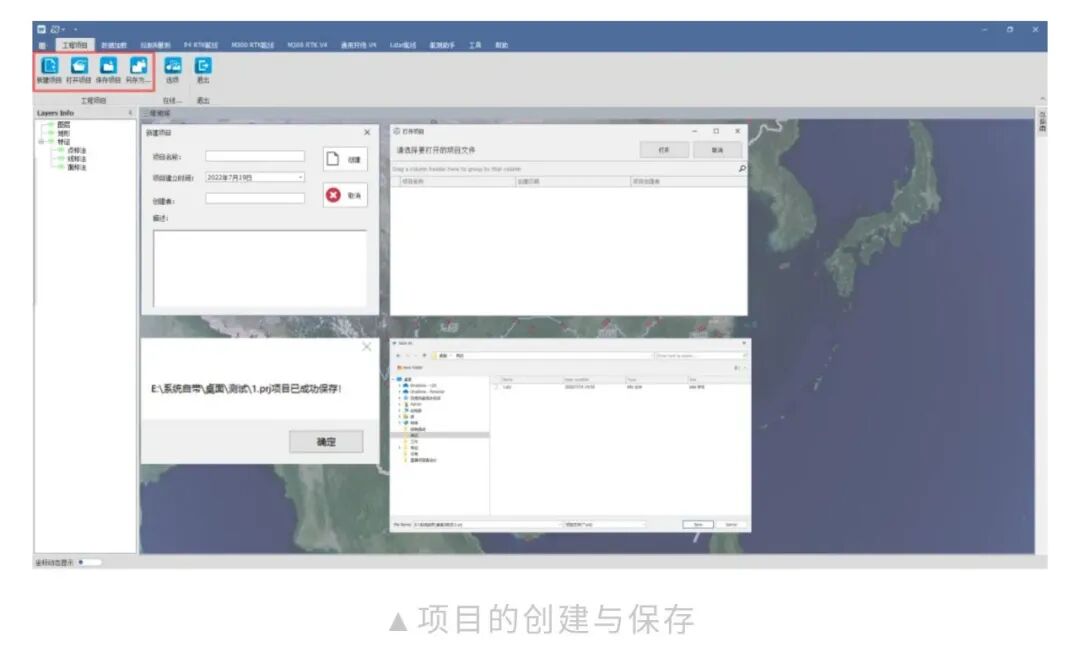This screenshot has width=1080, height=658.
Task: Click Save in the Save As dialog
Action: [698, 524]
